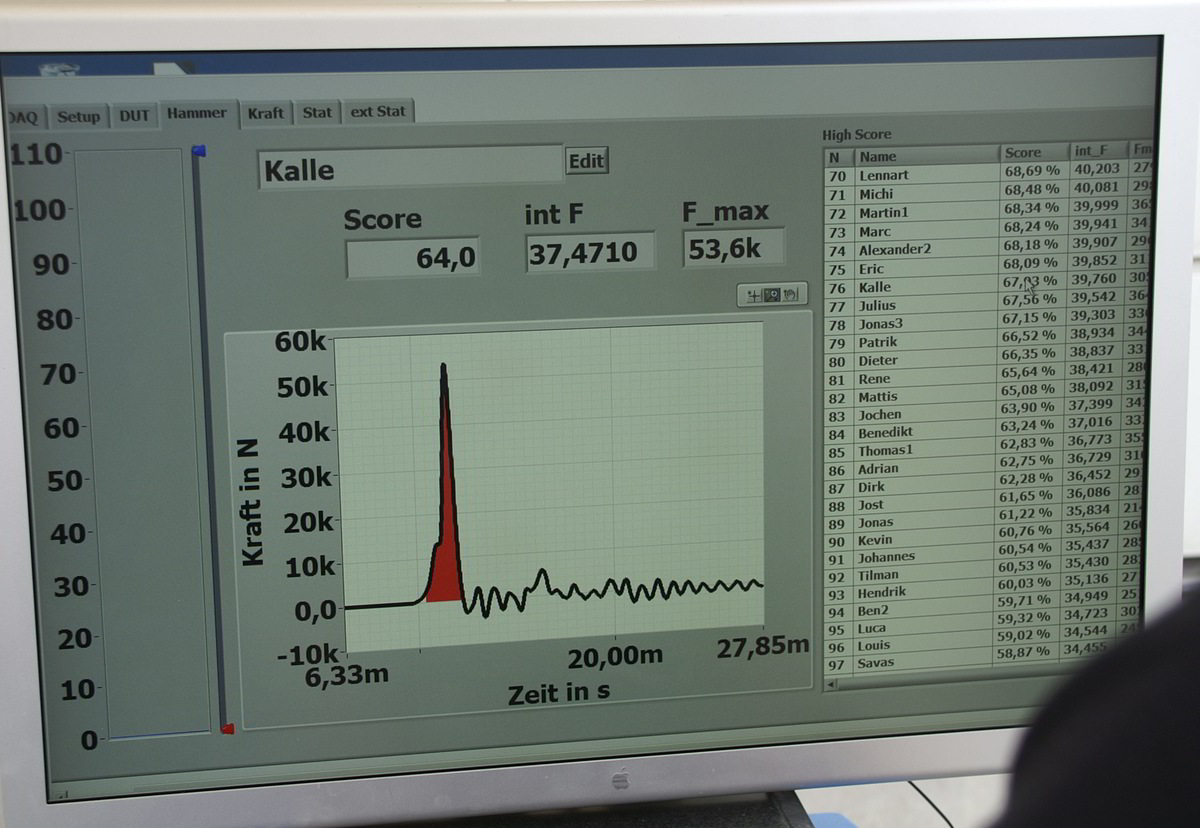The width and height of the screenshot is (1200, 828).
Task: Click the Louis name cell
Action: (873, 646)
